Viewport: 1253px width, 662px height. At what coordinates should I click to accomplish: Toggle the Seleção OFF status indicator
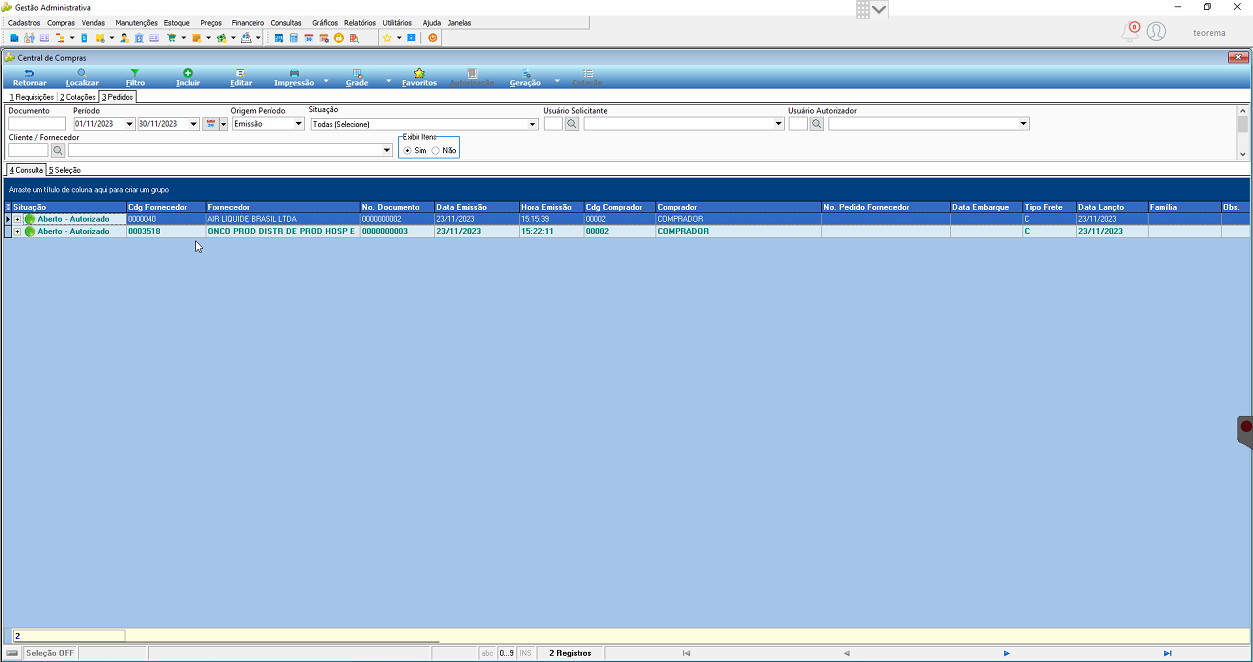click(x=49, y=653)
